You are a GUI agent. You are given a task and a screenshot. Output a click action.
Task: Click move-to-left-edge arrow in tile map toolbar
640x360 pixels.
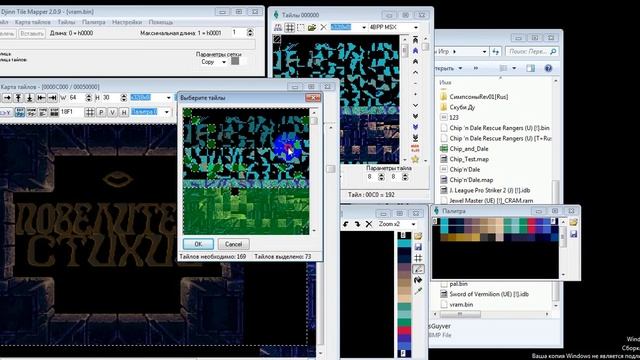tap(41, 98)
